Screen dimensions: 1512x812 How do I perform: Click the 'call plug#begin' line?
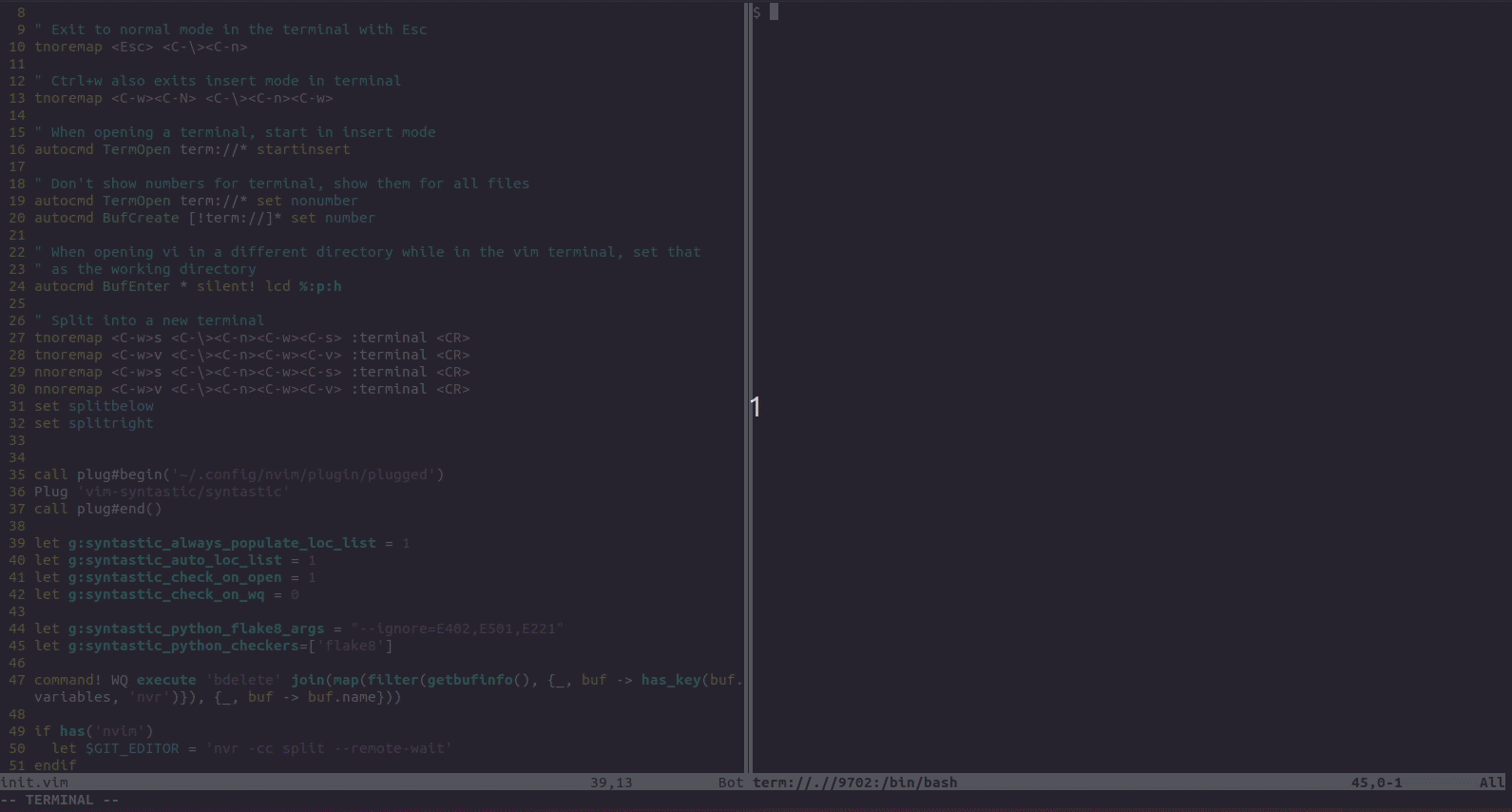click(239, 474)
